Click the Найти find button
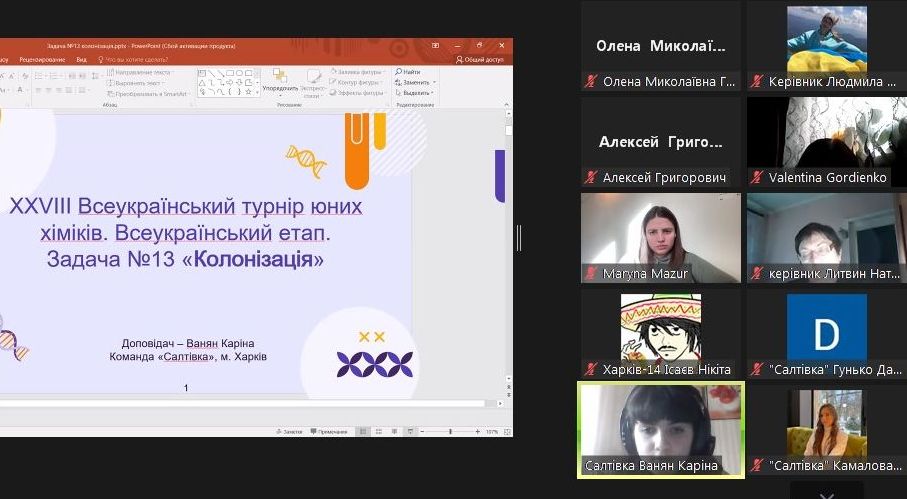 [x=408, y=72]
